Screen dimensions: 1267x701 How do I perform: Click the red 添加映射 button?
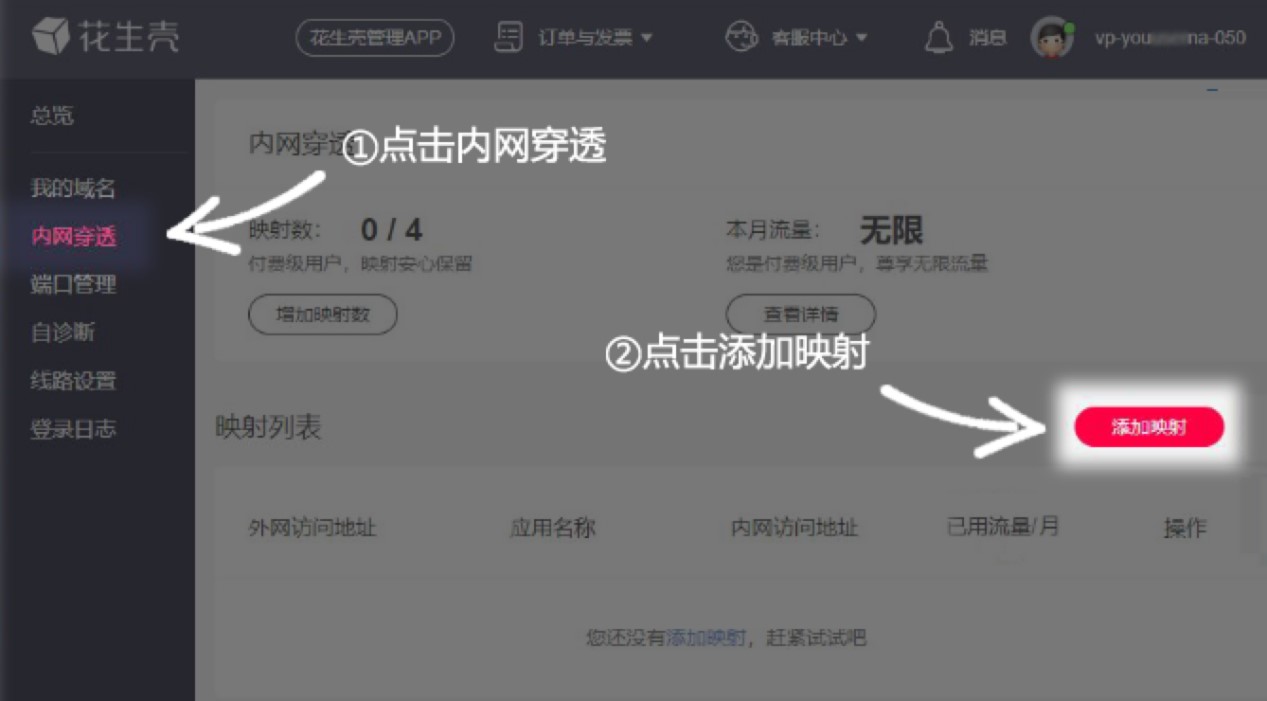pyautogui.click(x=1149, y=427)
